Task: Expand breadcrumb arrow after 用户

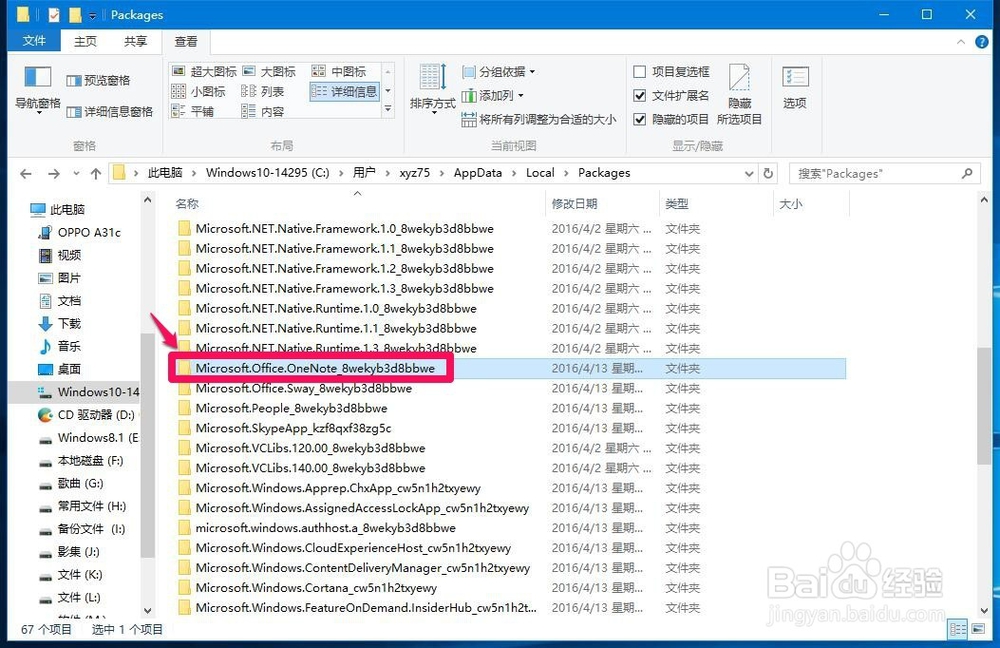Action: tap(387, 173)
